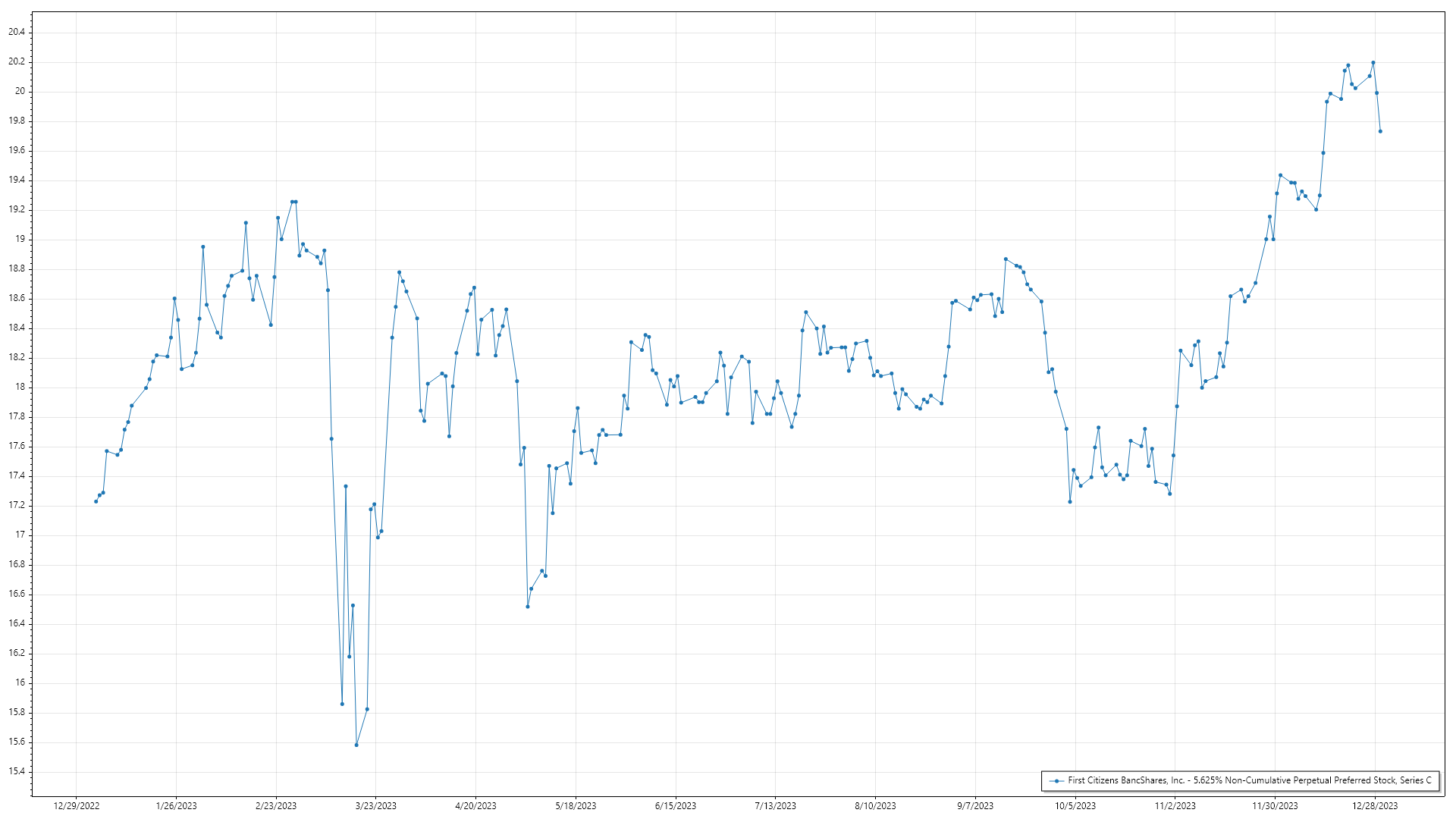Click the 7/13/2023 x-axis date label
Image resolution: width=1456 pixels, height=819 pixels.
click(776, 806)
